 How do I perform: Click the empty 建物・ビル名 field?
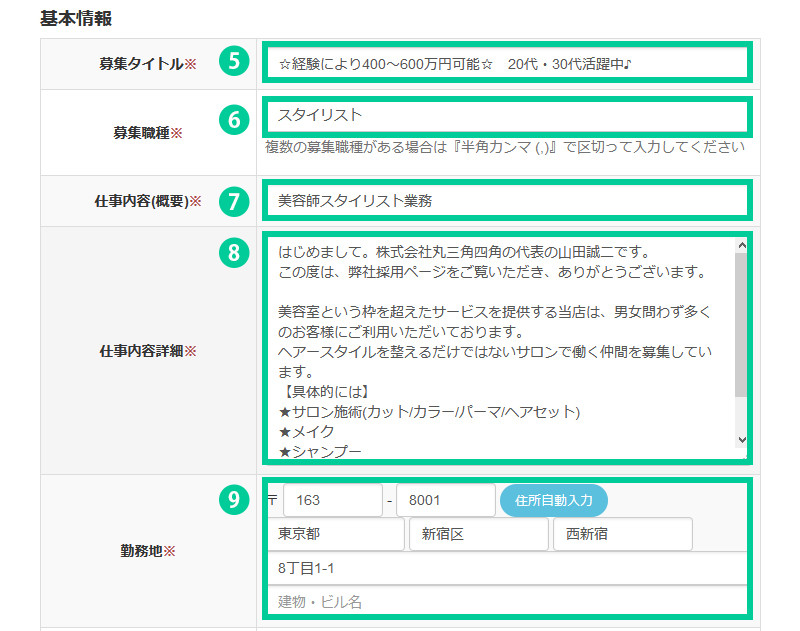pyautogui.click(x=508, y=601)
